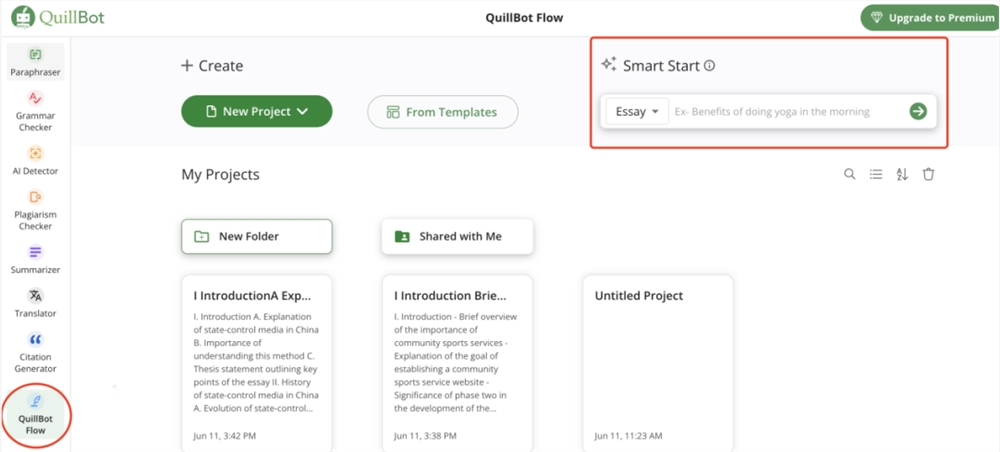Viewport: 1000px width, 452px height.
Task: Open the Untitled Project thumbnail
Action: (657, 362)
